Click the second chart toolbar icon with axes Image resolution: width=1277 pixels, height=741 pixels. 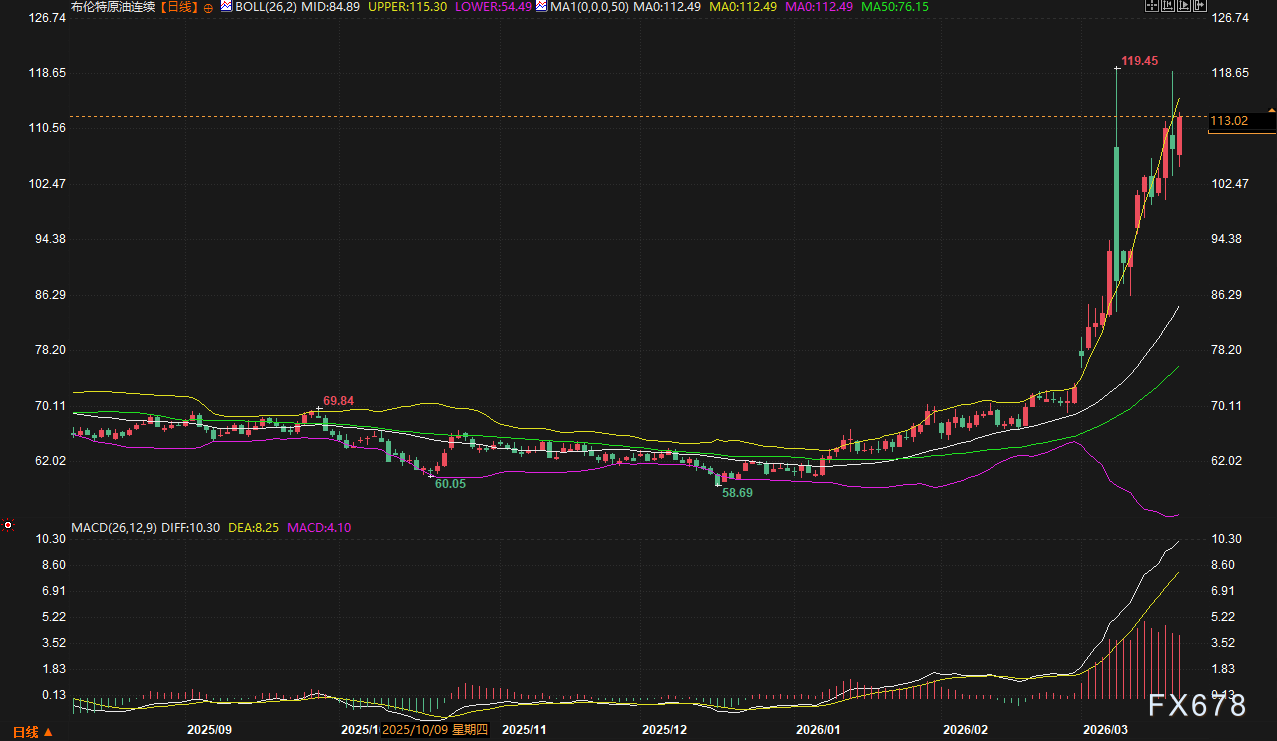point(1168,6)
